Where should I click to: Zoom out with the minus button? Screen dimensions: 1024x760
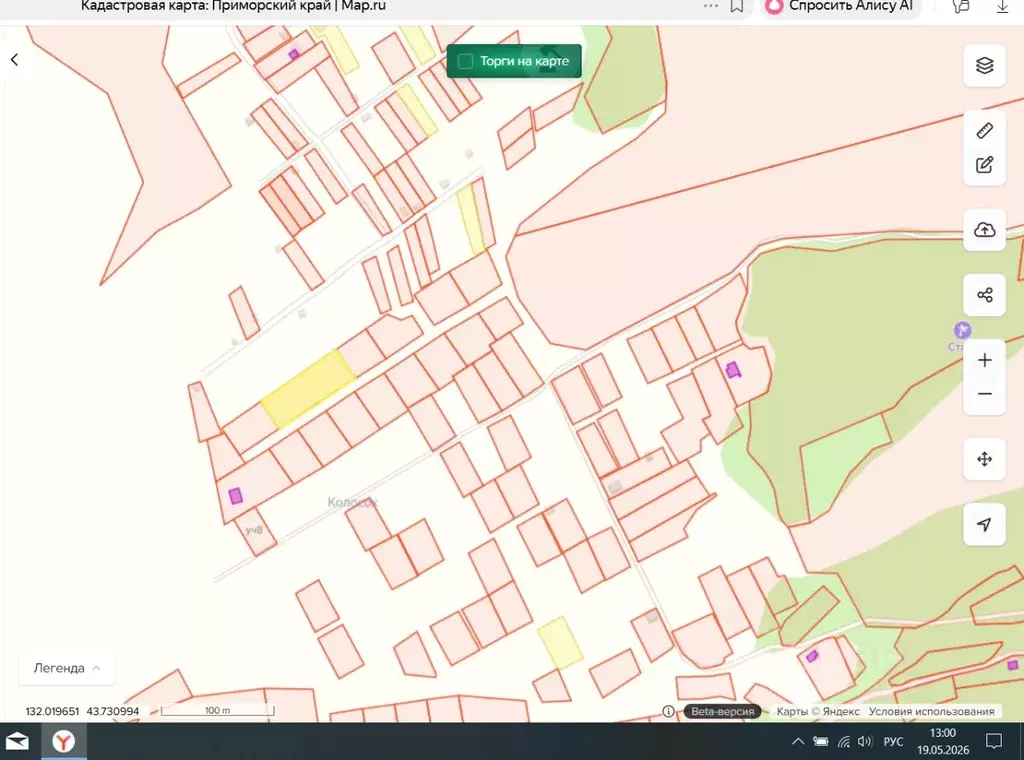point(984,394)
